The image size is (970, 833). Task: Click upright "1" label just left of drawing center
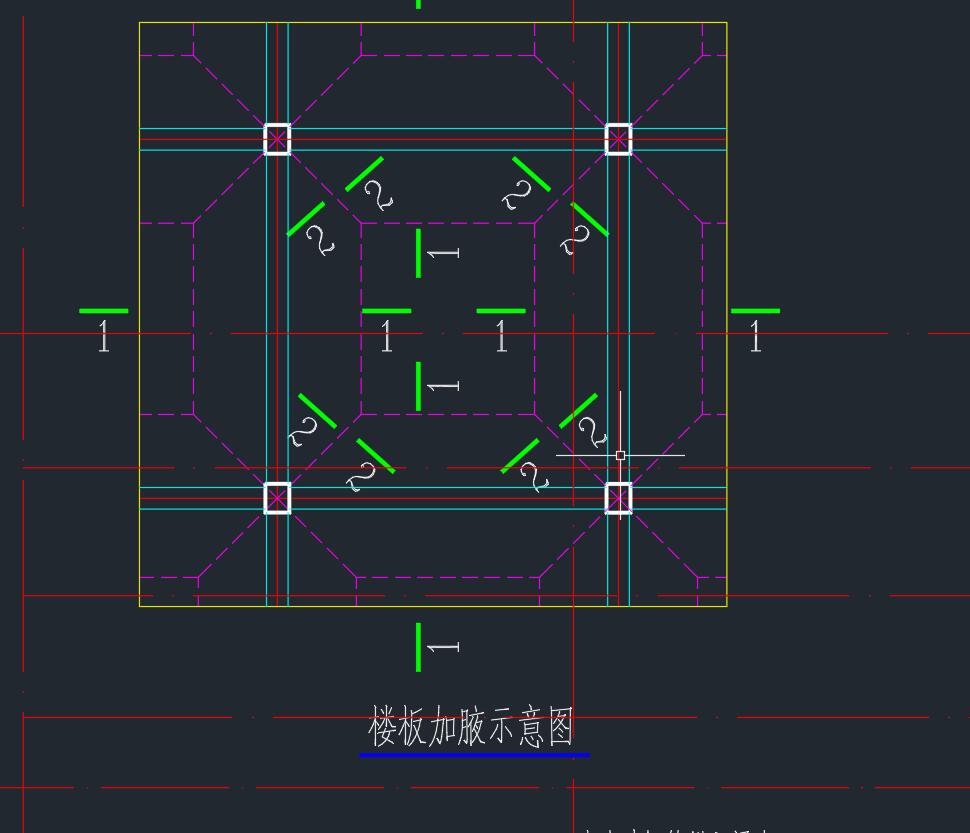387,336
